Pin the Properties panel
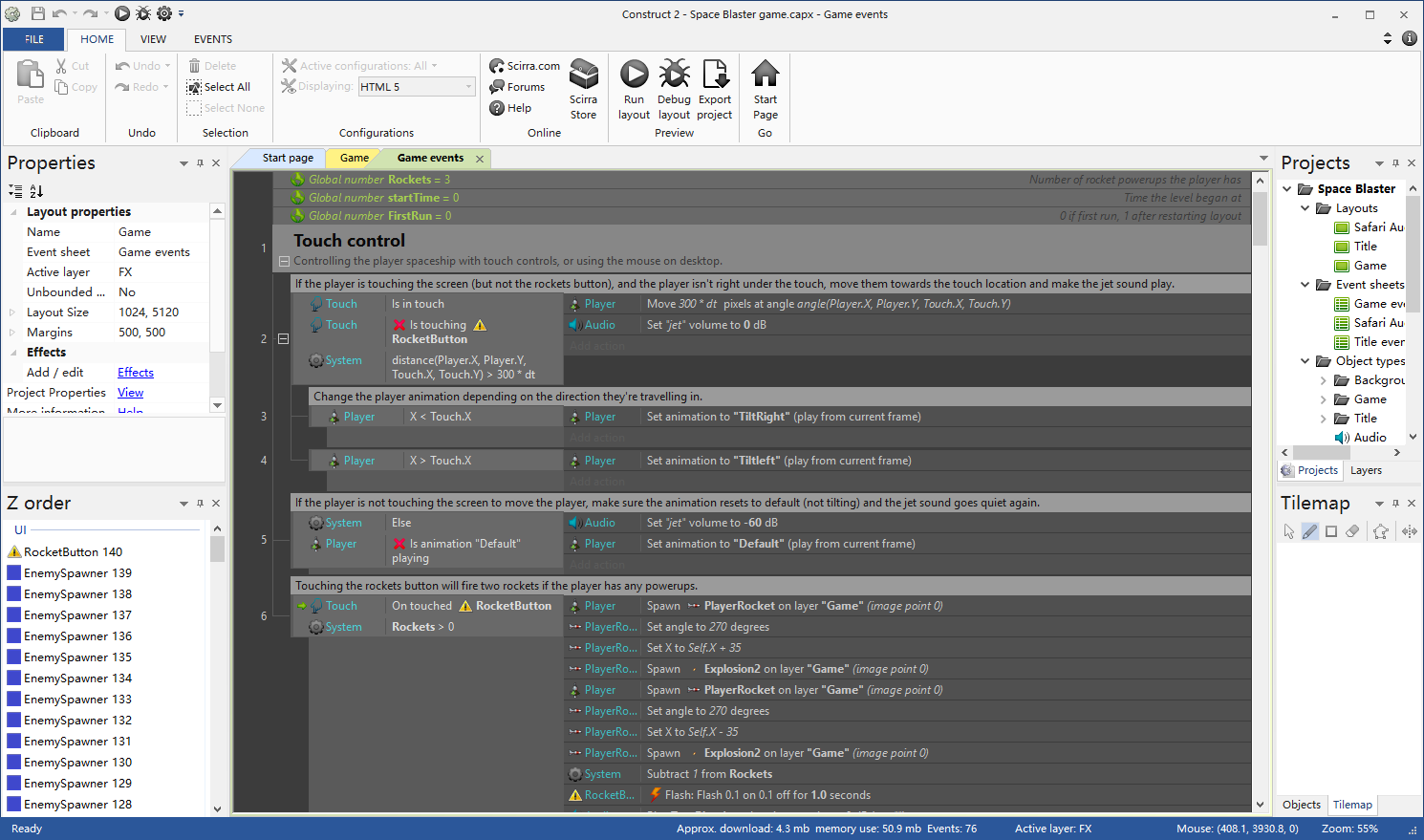This screenshot has height=840, width=1424. pos(200,163)
